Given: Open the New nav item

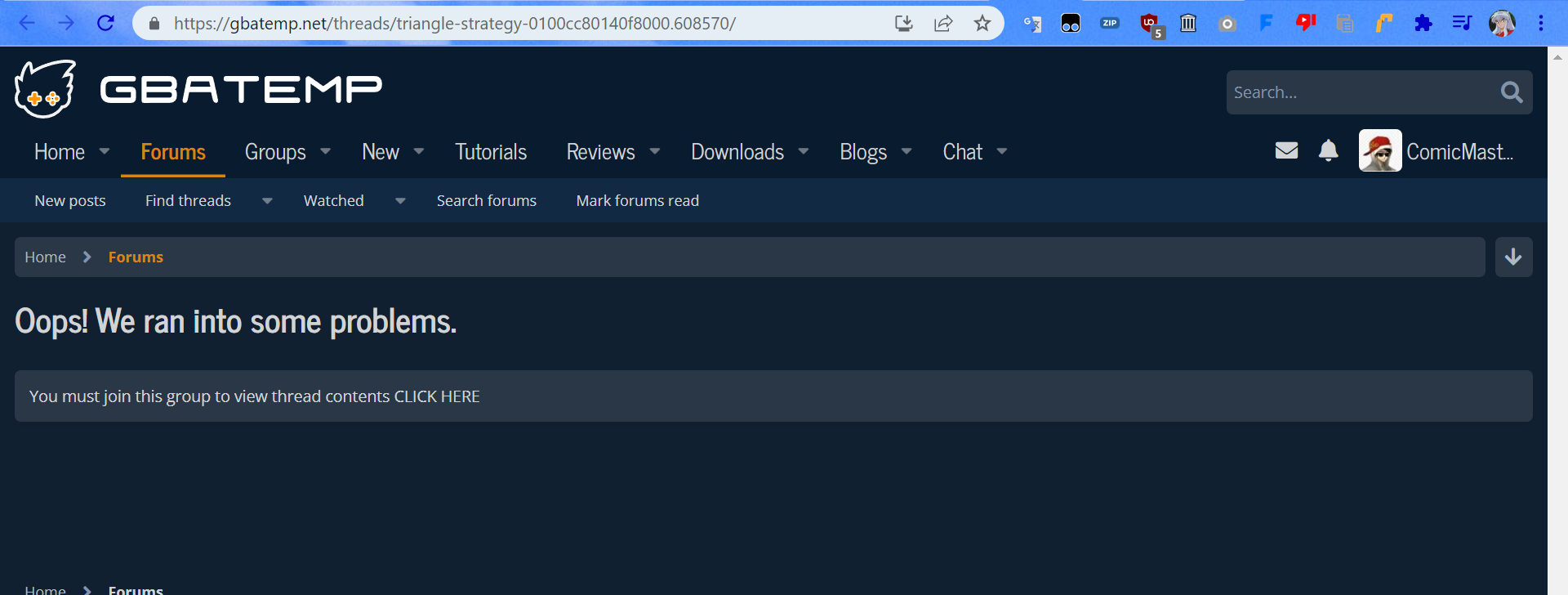Looking at the screenshot, I should tap(381, 152).
